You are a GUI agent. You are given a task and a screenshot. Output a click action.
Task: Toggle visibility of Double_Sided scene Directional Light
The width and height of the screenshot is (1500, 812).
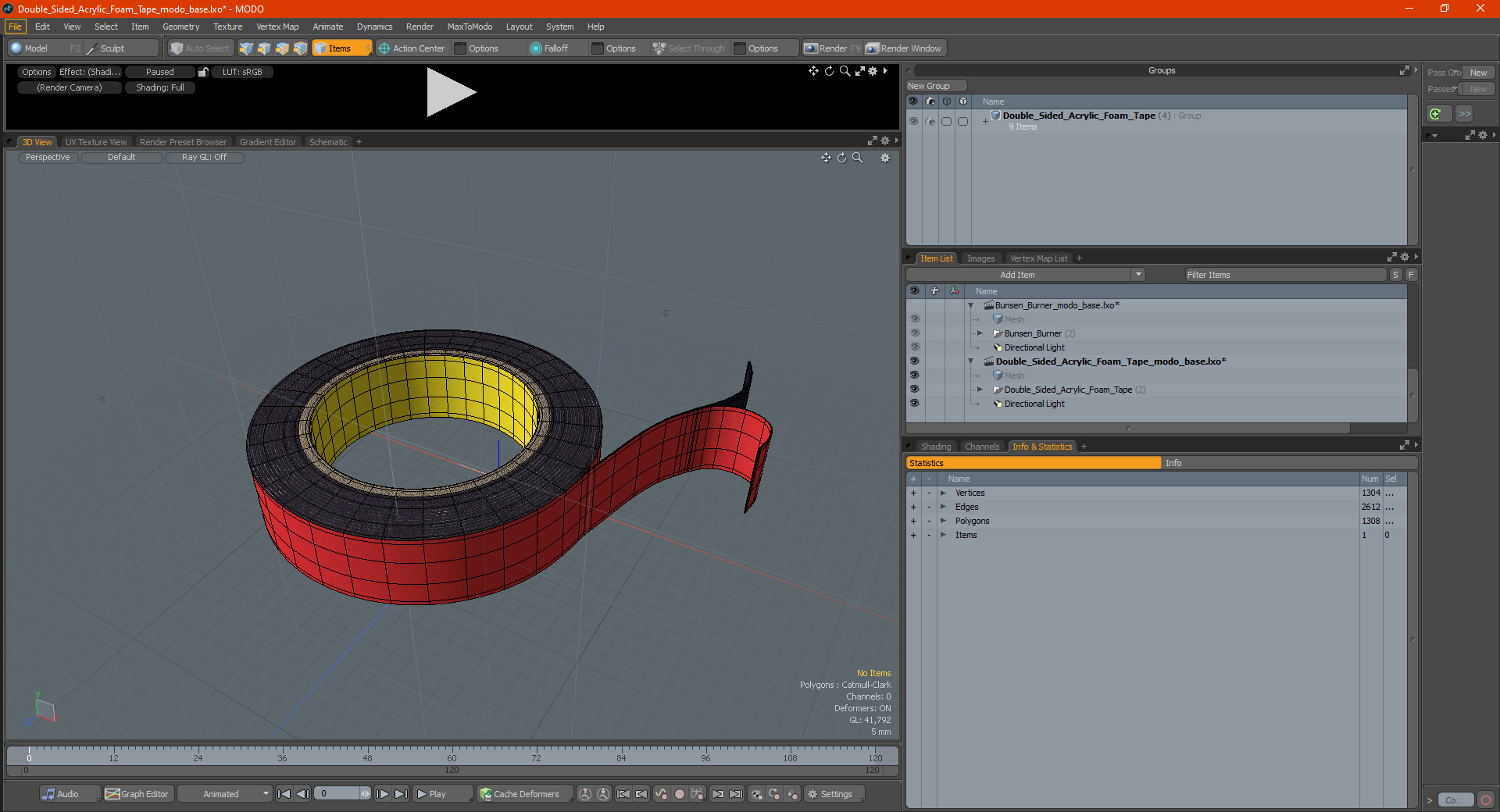tap(914, 404)
